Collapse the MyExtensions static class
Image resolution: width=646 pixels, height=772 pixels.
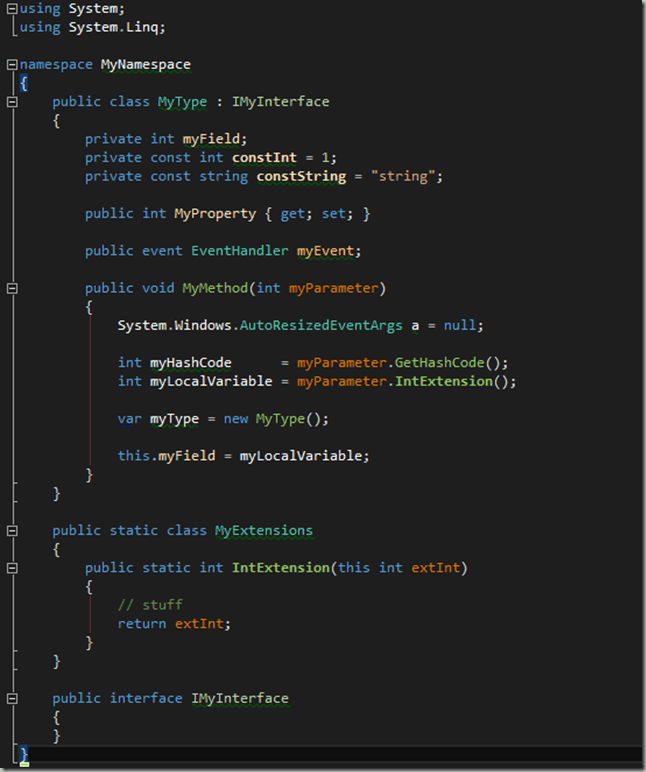(x=12, y=531)
